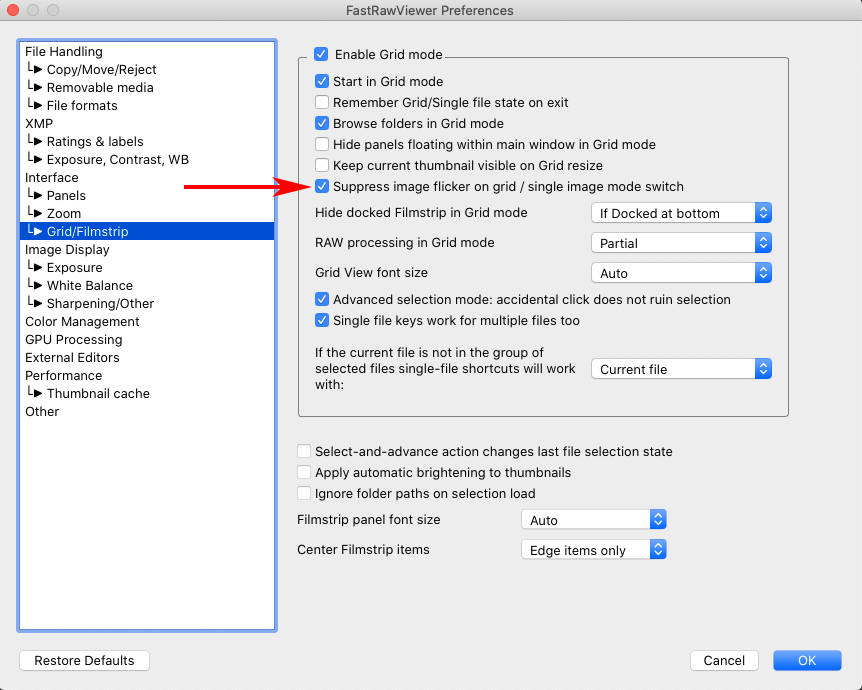Open the Grid View font size dropdown
862x690 pixels.
point(681,273)
